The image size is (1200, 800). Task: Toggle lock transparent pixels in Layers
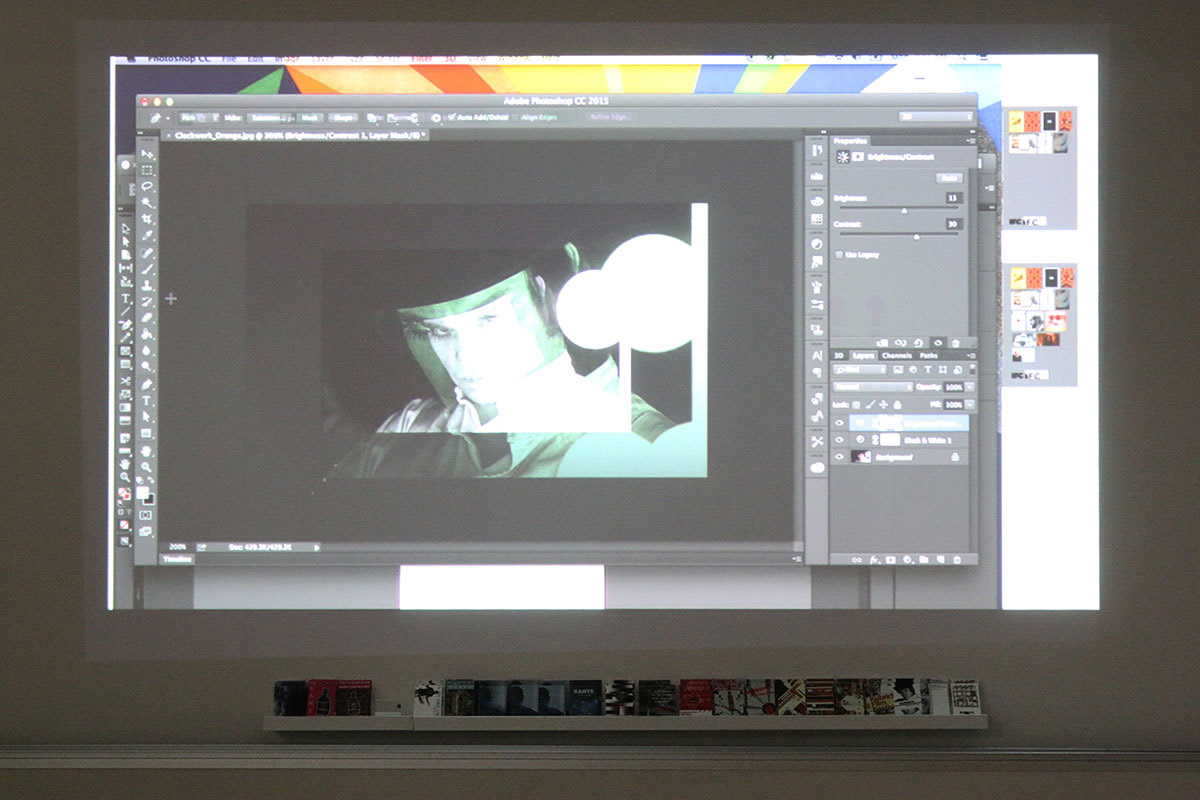pyautogui.click(x=856, y=404)
